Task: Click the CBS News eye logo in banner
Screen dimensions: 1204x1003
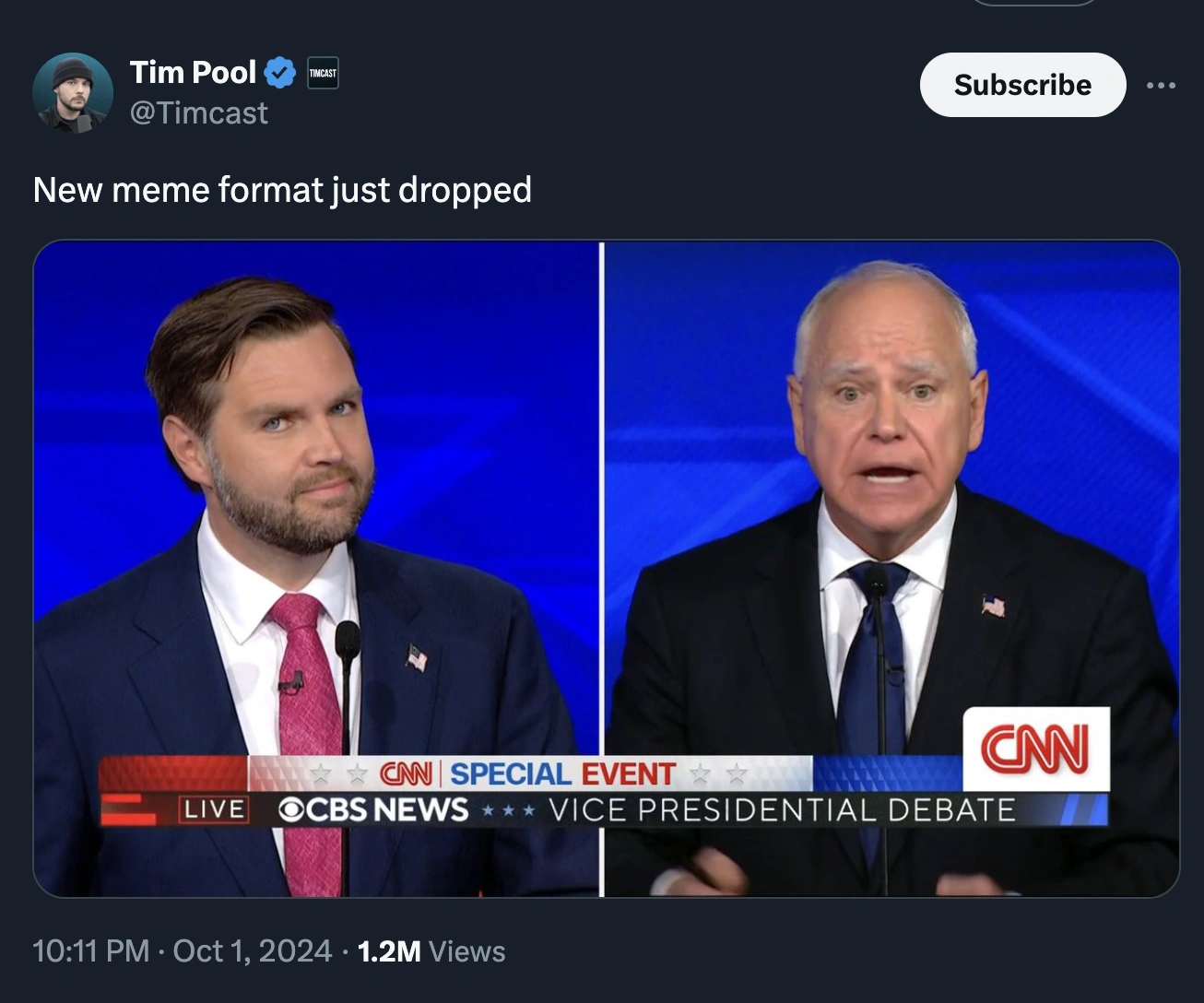Action: pos(291,809)
